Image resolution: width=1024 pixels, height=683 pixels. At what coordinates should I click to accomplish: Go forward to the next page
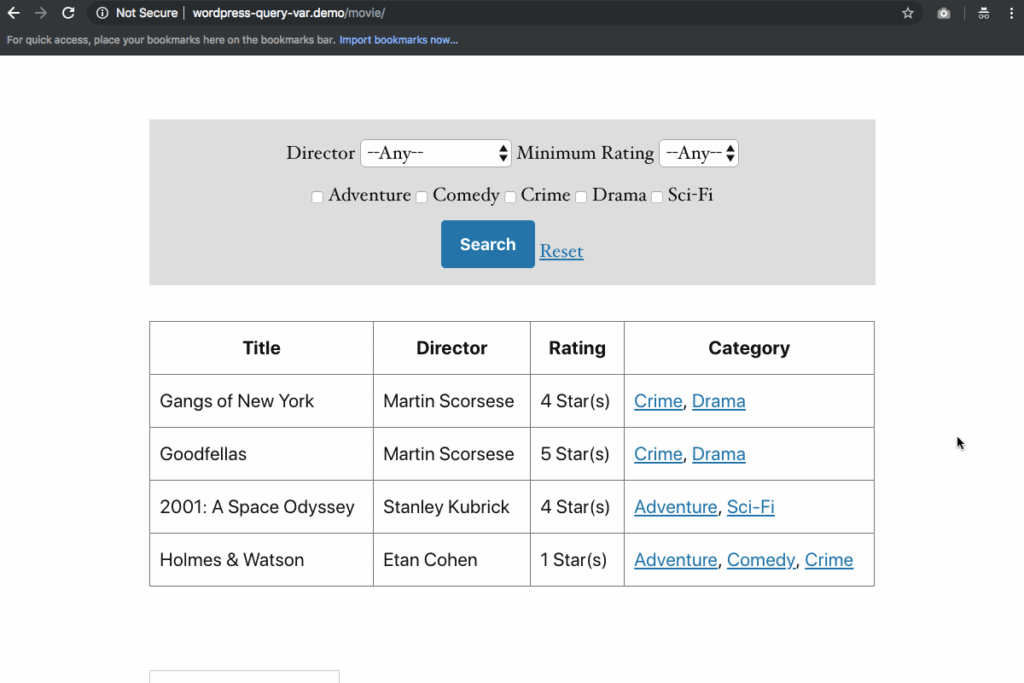(x=40, y=14)
